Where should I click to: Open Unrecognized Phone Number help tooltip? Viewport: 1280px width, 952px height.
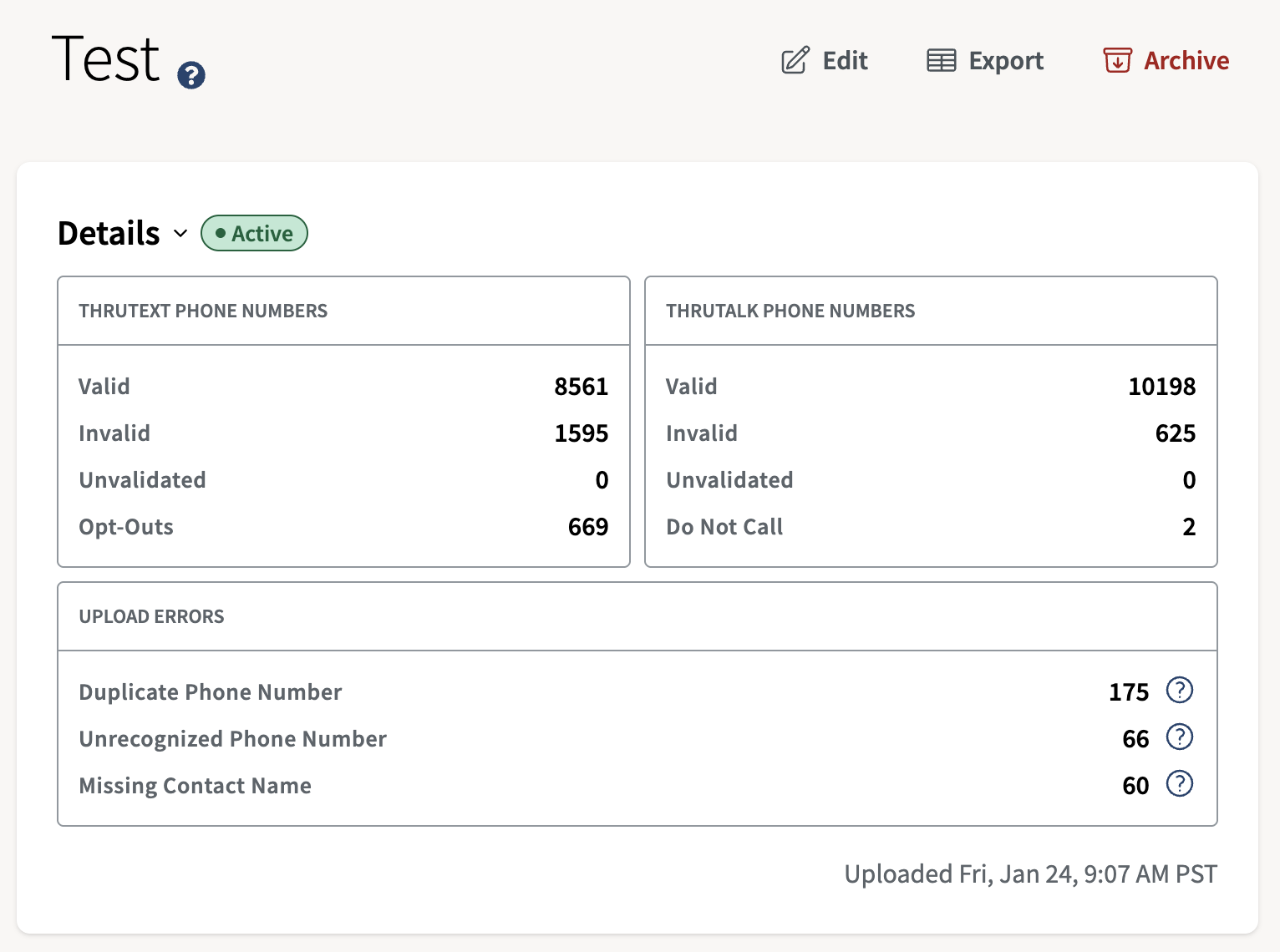1179,737
